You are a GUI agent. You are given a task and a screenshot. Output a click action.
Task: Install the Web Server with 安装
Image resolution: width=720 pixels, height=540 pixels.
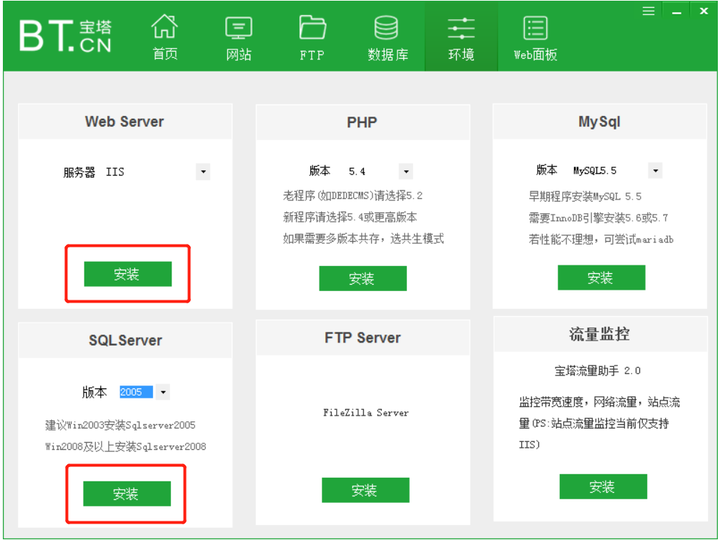click(x=127, y=274)
